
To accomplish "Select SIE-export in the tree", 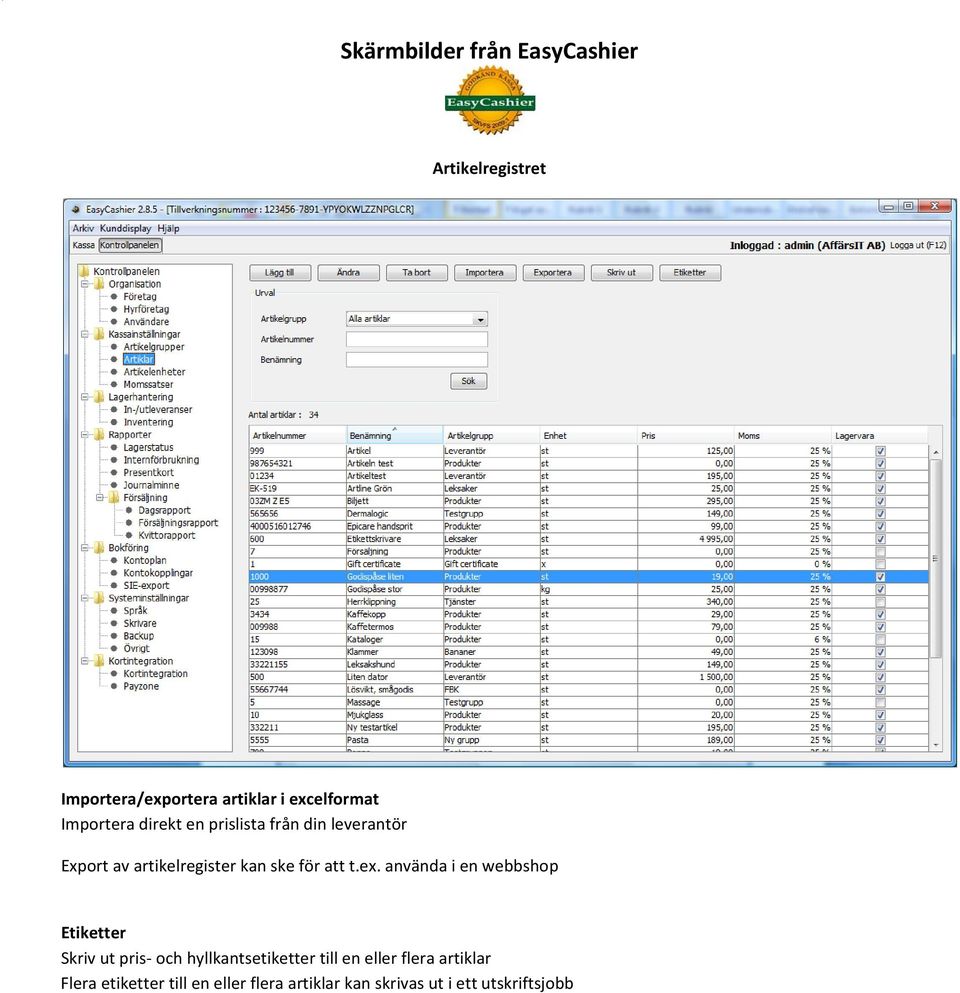I will tap(146, 586).
